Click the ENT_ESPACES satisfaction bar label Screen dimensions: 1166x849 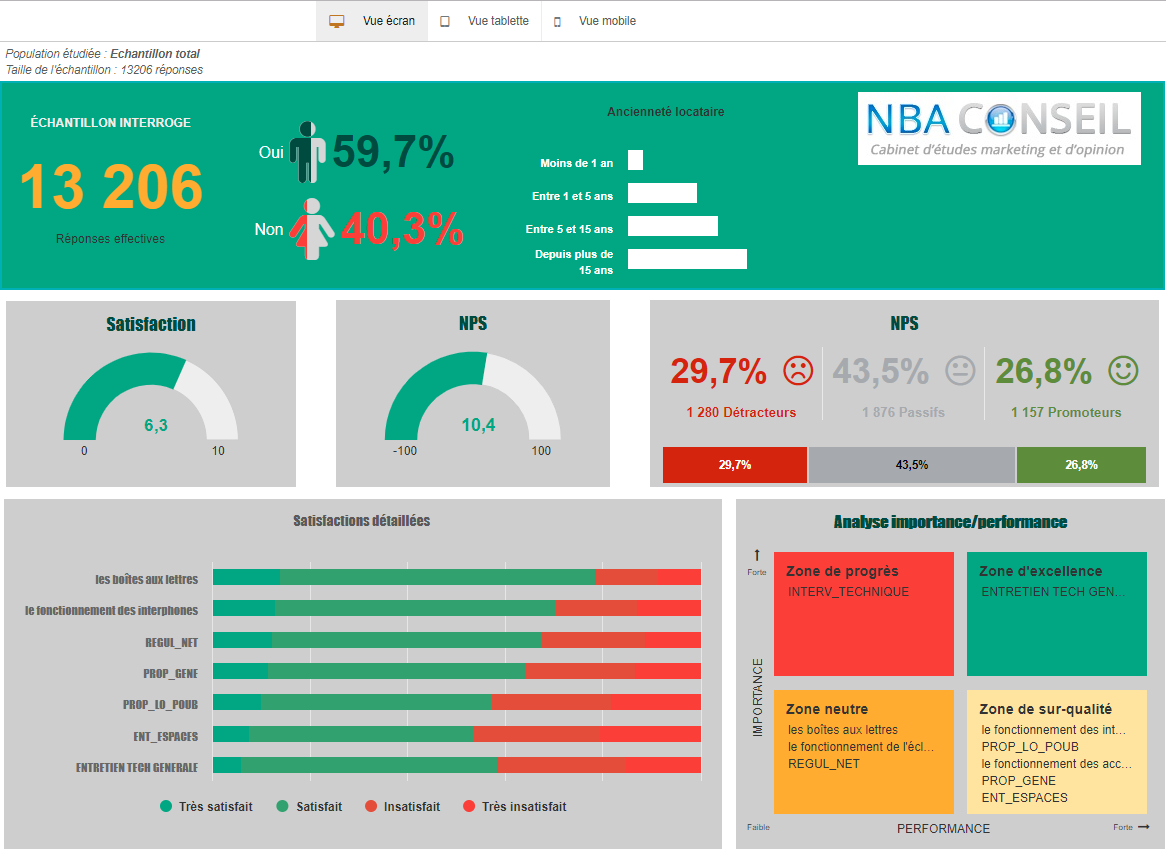[x=165, y=736]
